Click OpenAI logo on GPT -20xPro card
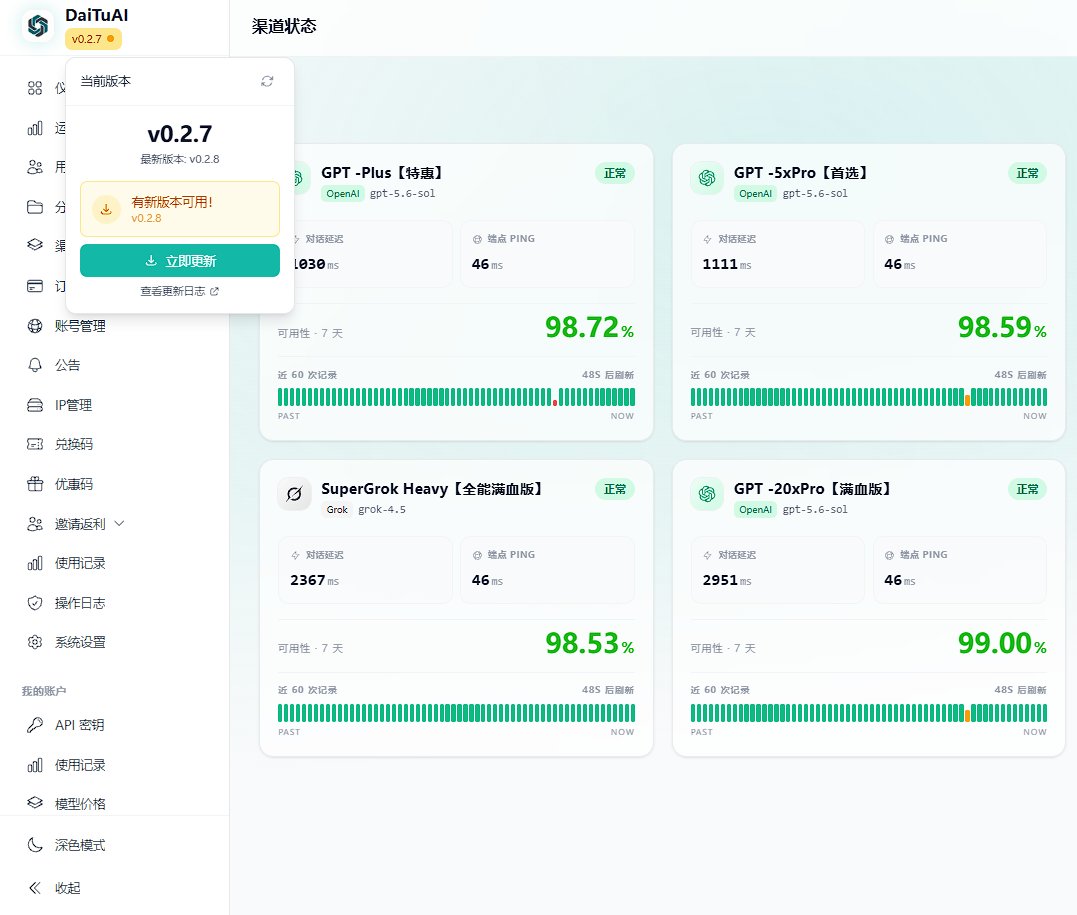This screenshot has width=1077, height=915. coord(707,494)
